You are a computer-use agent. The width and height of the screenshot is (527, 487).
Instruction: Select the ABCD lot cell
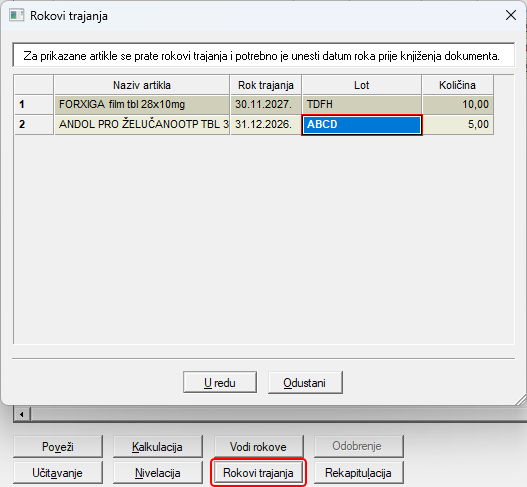point(362,125)
